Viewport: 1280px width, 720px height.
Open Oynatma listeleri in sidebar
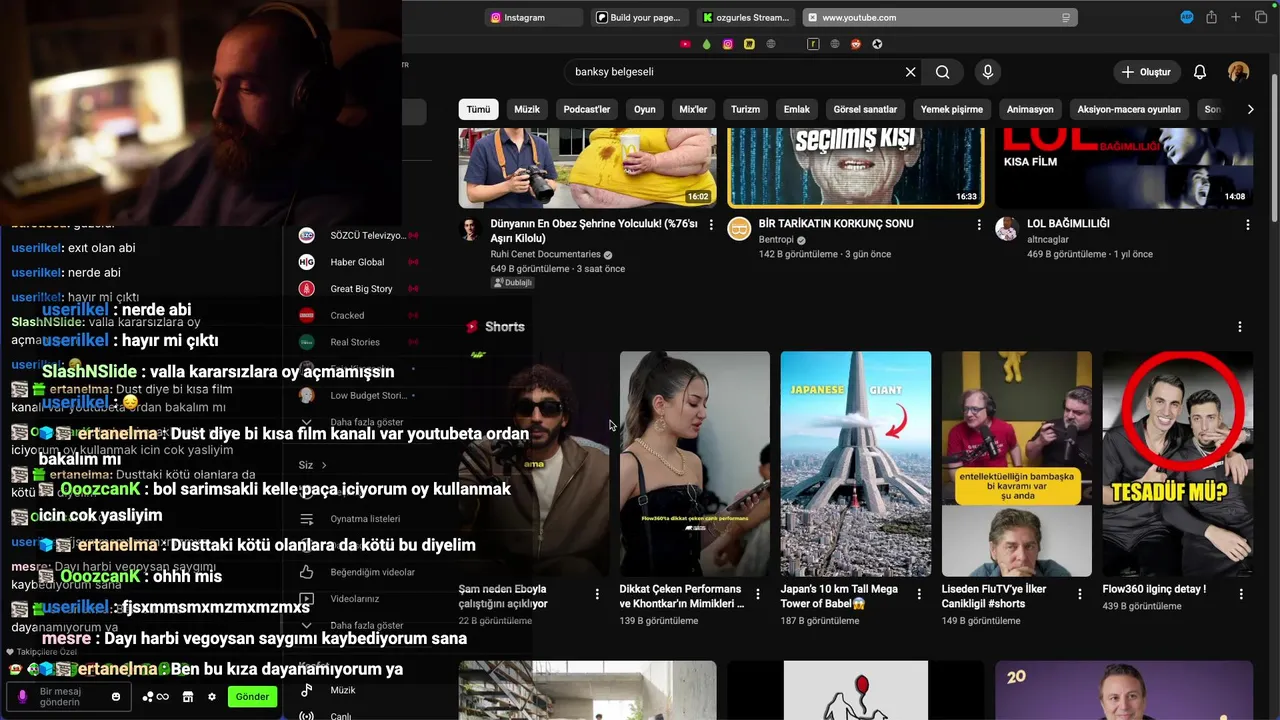(365, 519)
